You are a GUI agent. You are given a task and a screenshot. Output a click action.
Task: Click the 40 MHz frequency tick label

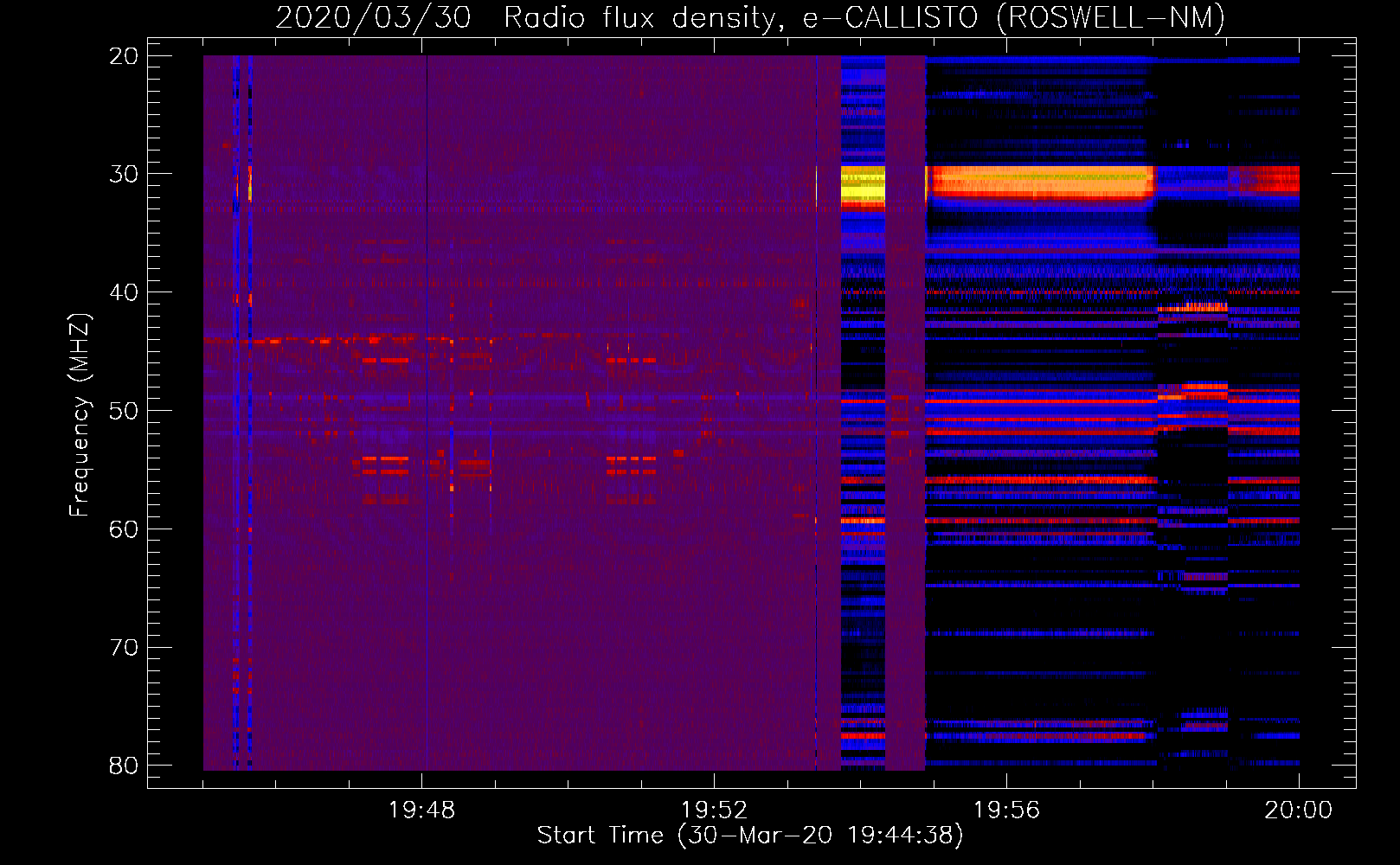124,292
